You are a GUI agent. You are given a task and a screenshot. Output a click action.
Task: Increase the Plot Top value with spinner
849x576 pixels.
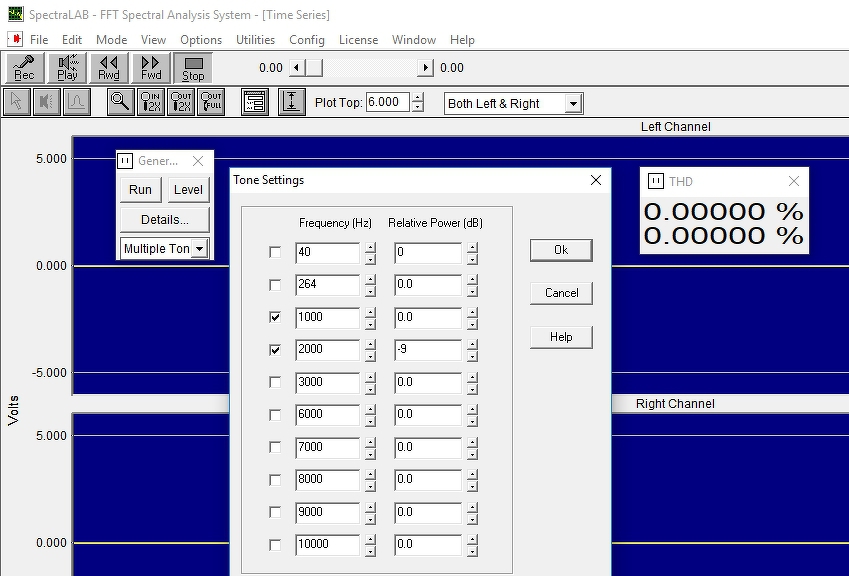[417, 97]
